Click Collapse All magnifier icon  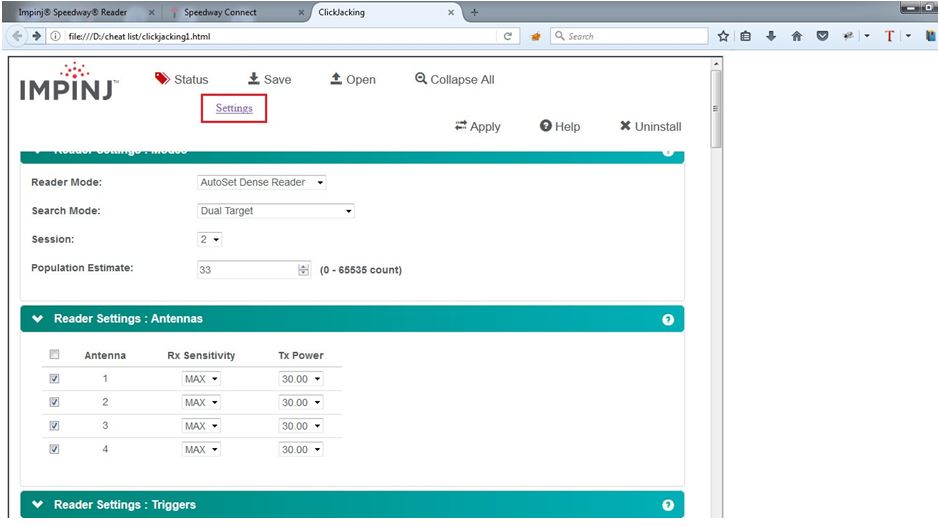click(x=421, y=79)
